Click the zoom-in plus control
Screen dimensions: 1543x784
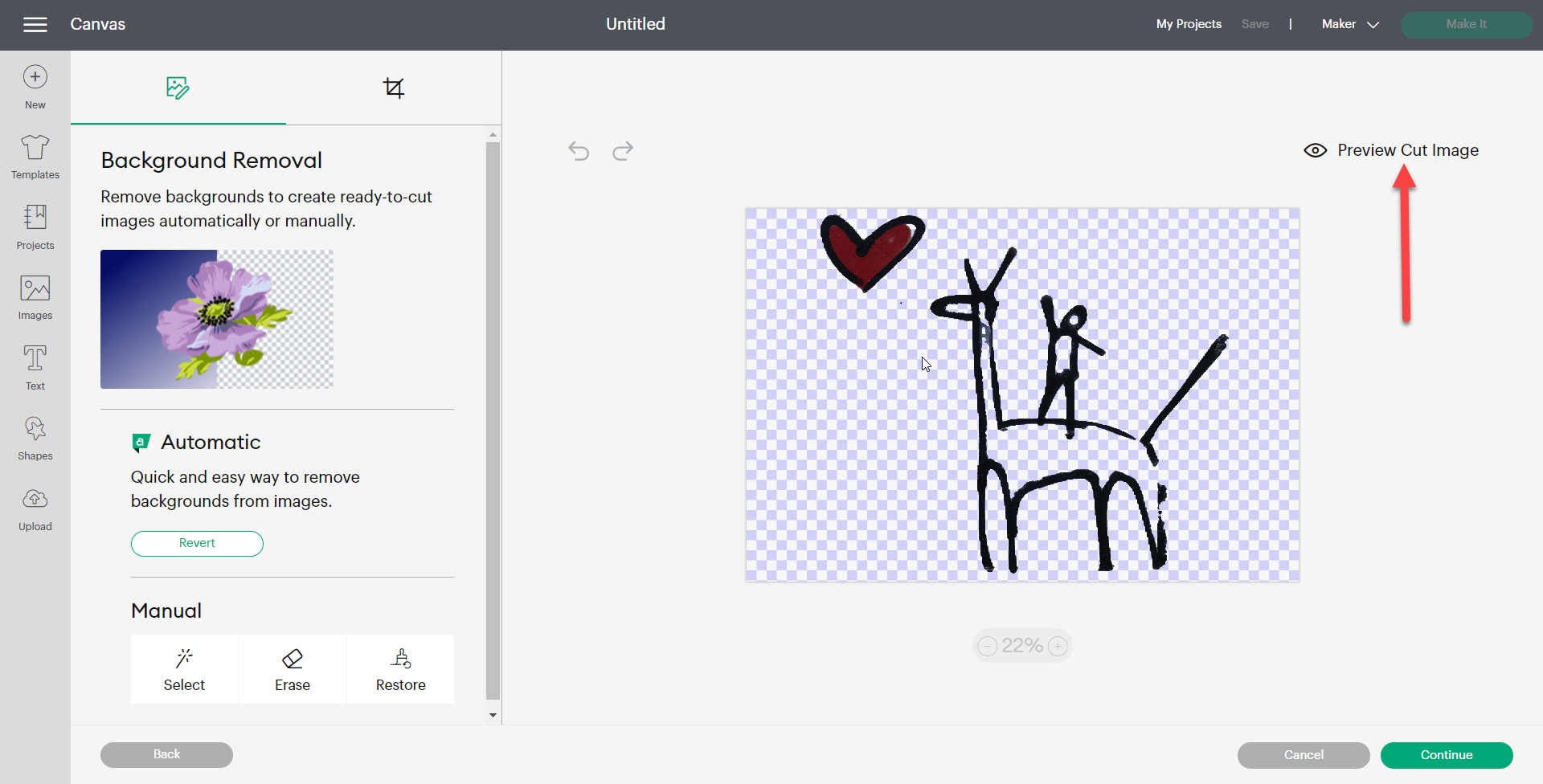pyautogui.click(x=1058, y=645)
